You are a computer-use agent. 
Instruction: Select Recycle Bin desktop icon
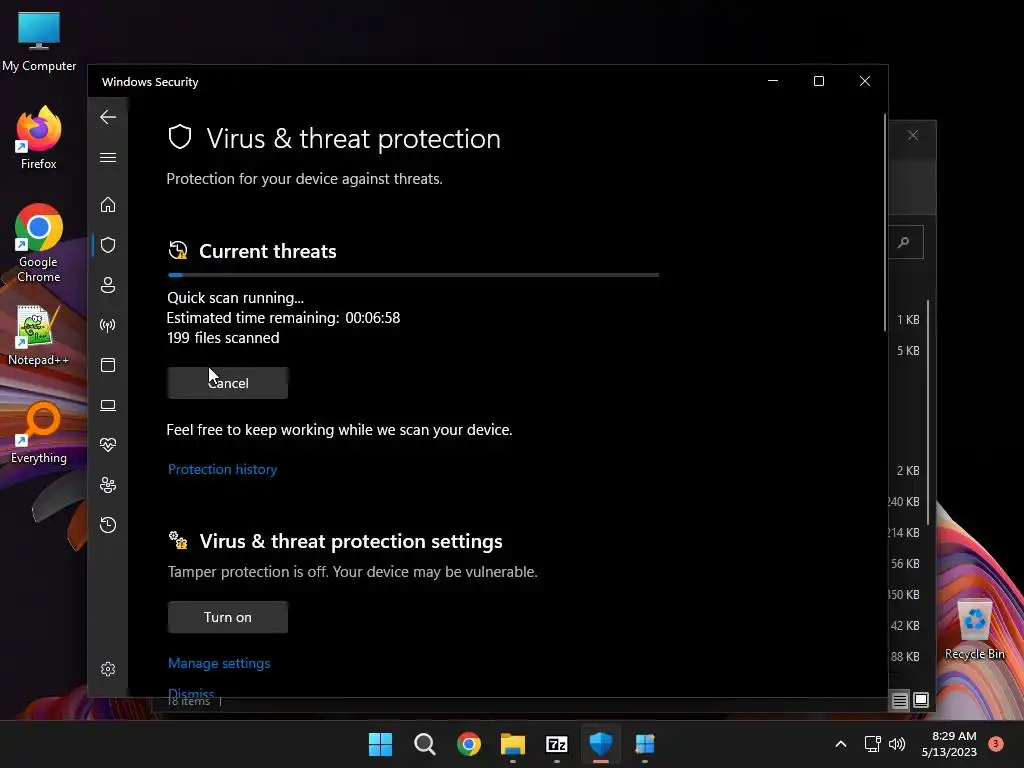974,629
